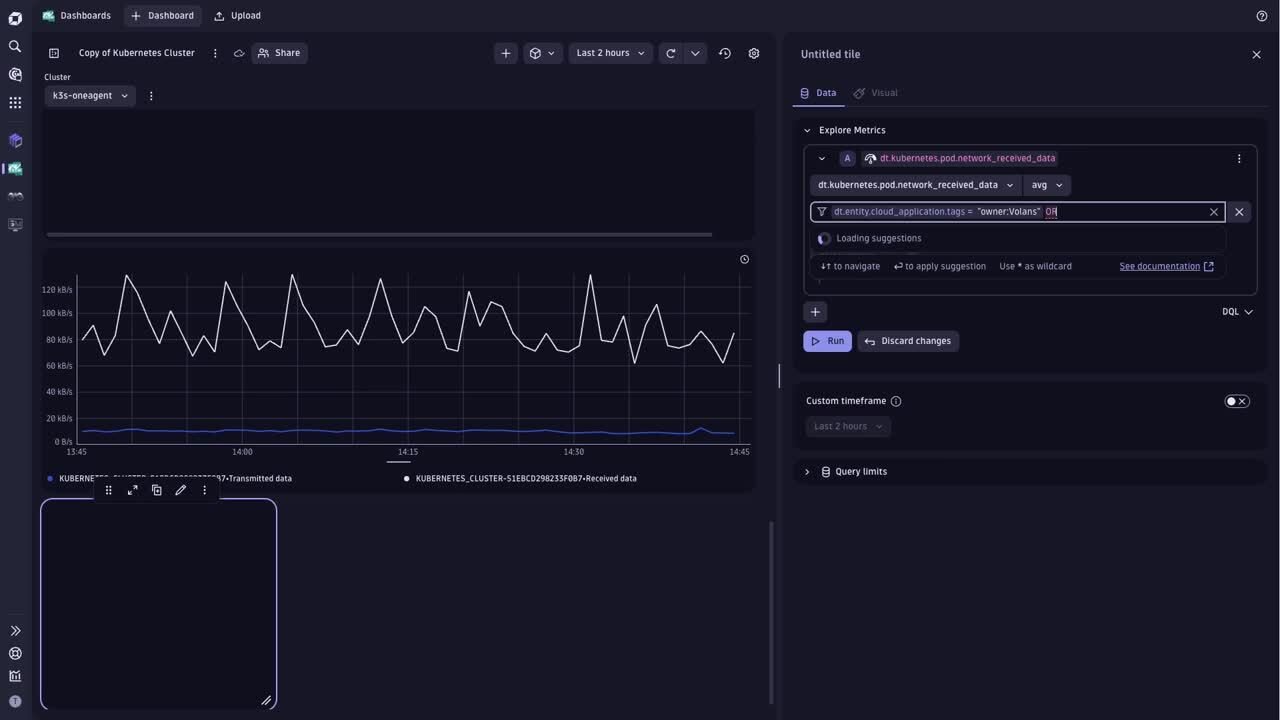
Task: Toggle the Custom timeframe switch
Action: click(x=1237, y=401)
